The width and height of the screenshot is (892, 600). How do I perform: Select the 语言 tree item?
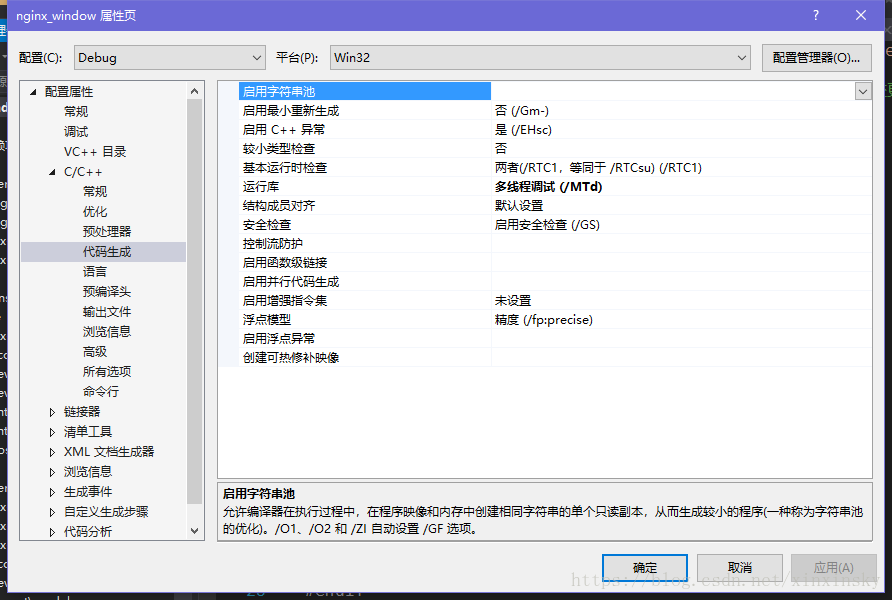pyautogui.click(x=95, y=272)
